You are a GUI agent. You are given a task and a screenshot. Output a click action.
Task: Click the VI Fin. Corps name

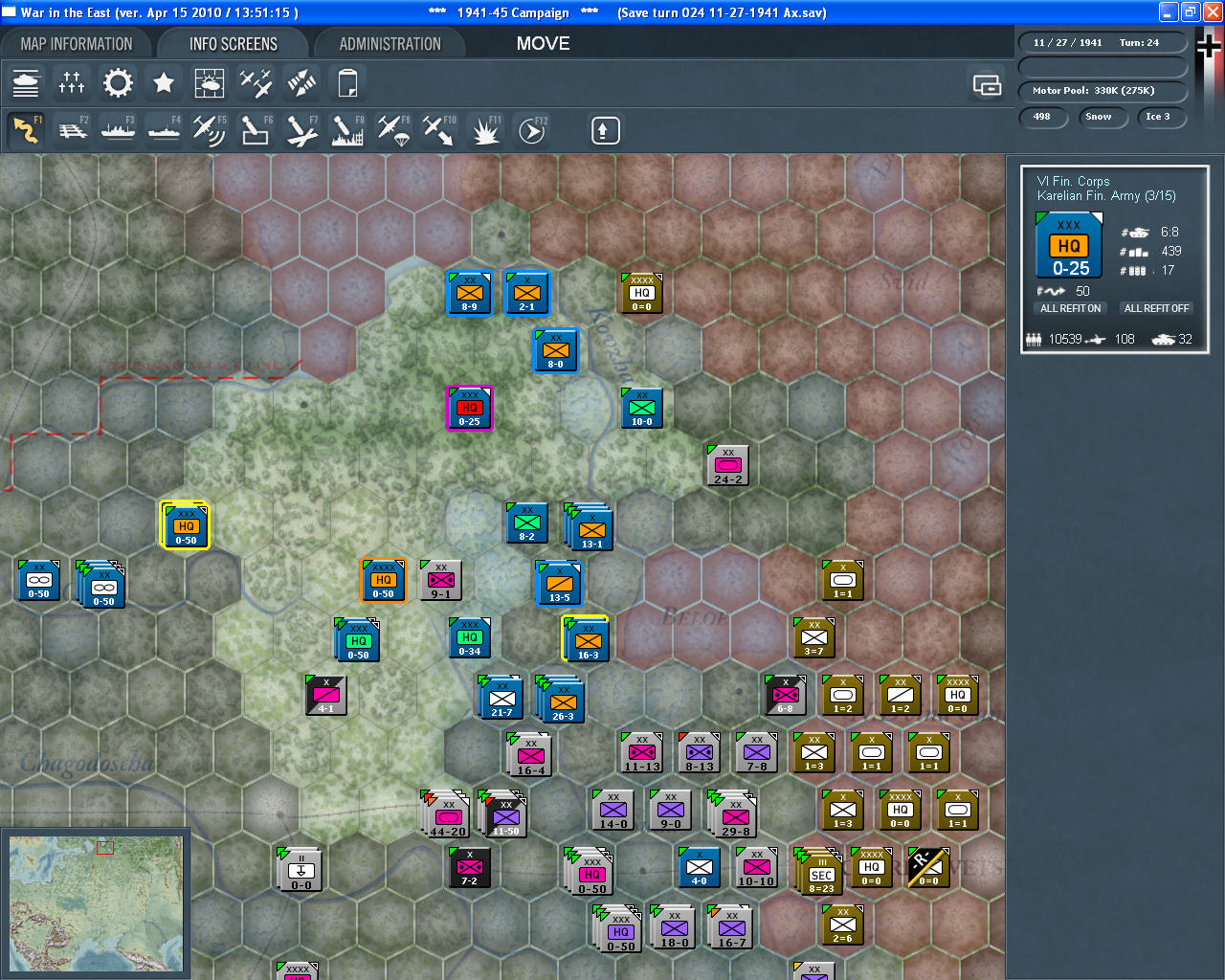coord(1074,181)
